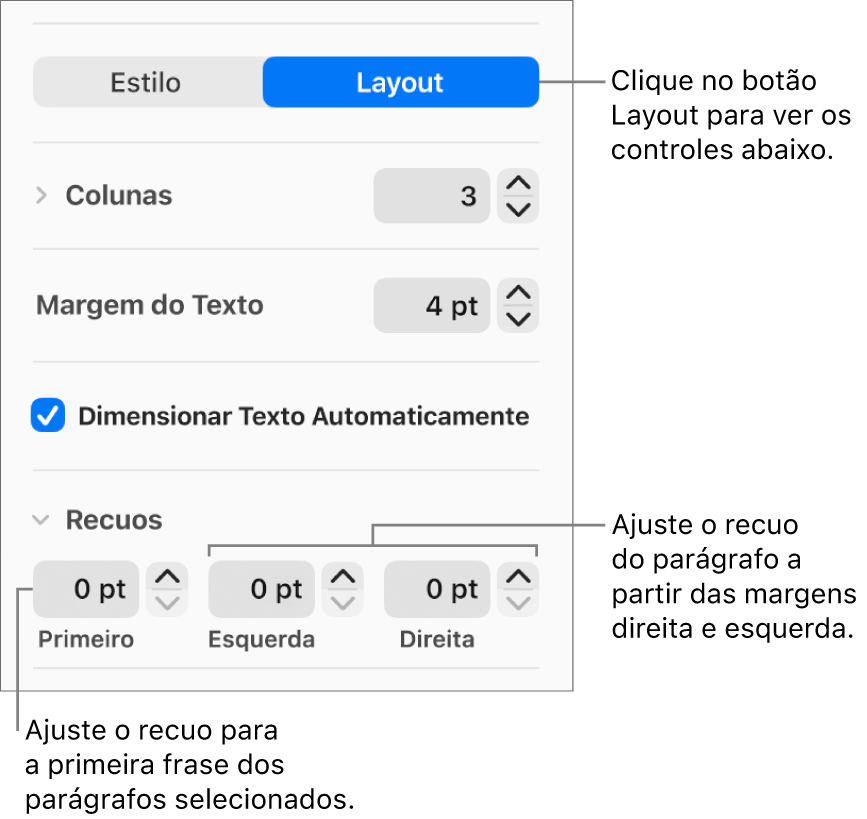Screen dimensions: 867x819
Task: Select the Layout tab
Action: [x=401, y=82]
